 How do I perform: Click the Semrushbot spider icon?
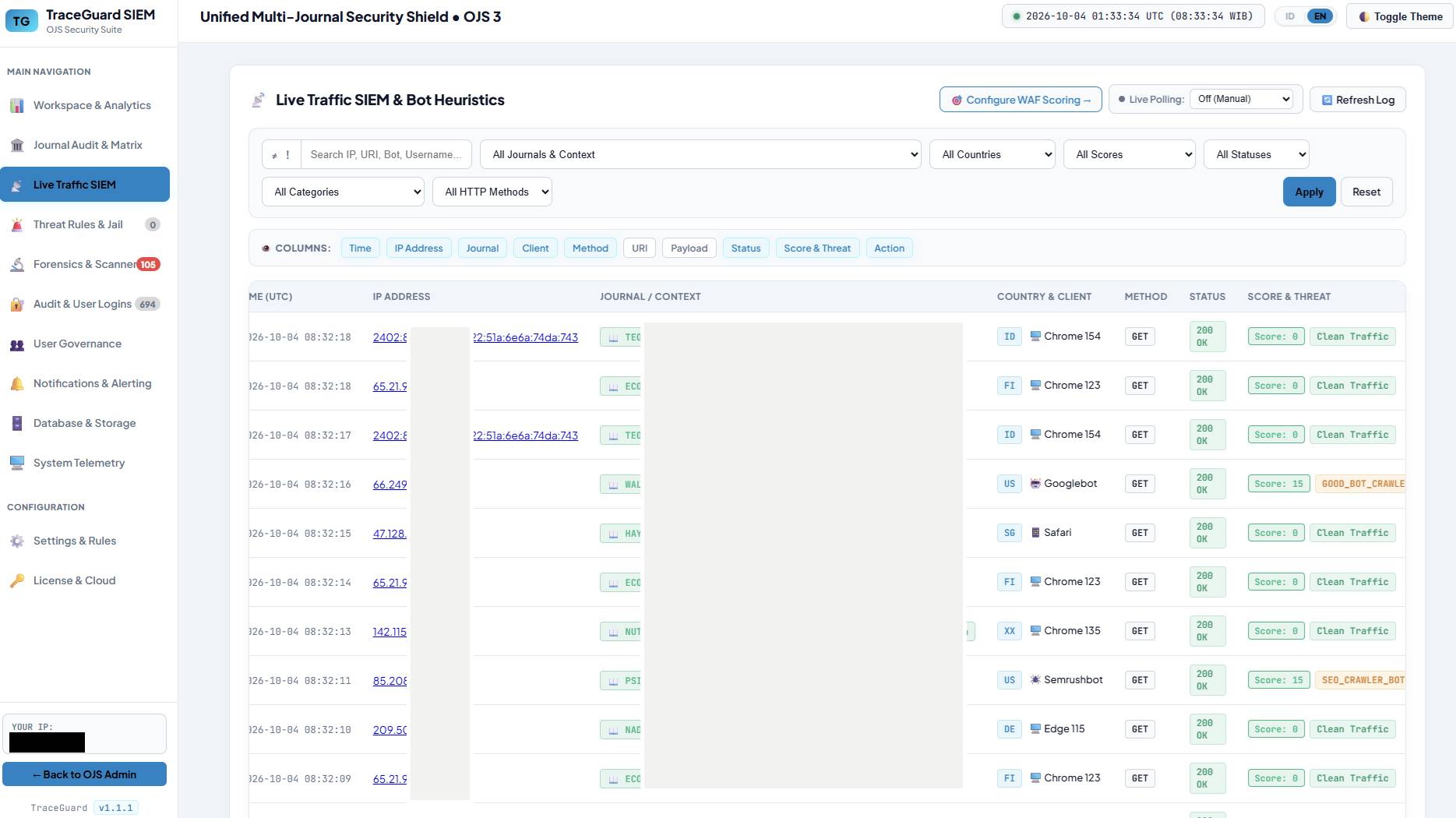[x=1035, y=680]
